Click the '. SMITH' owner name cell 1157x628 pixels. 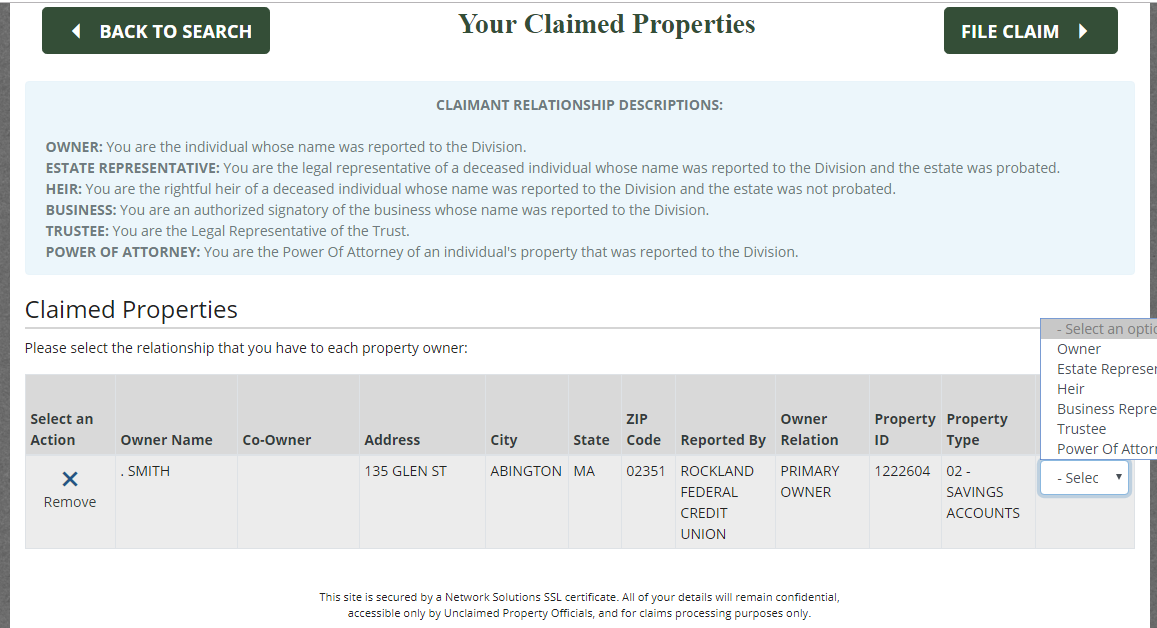pos(146,471)
